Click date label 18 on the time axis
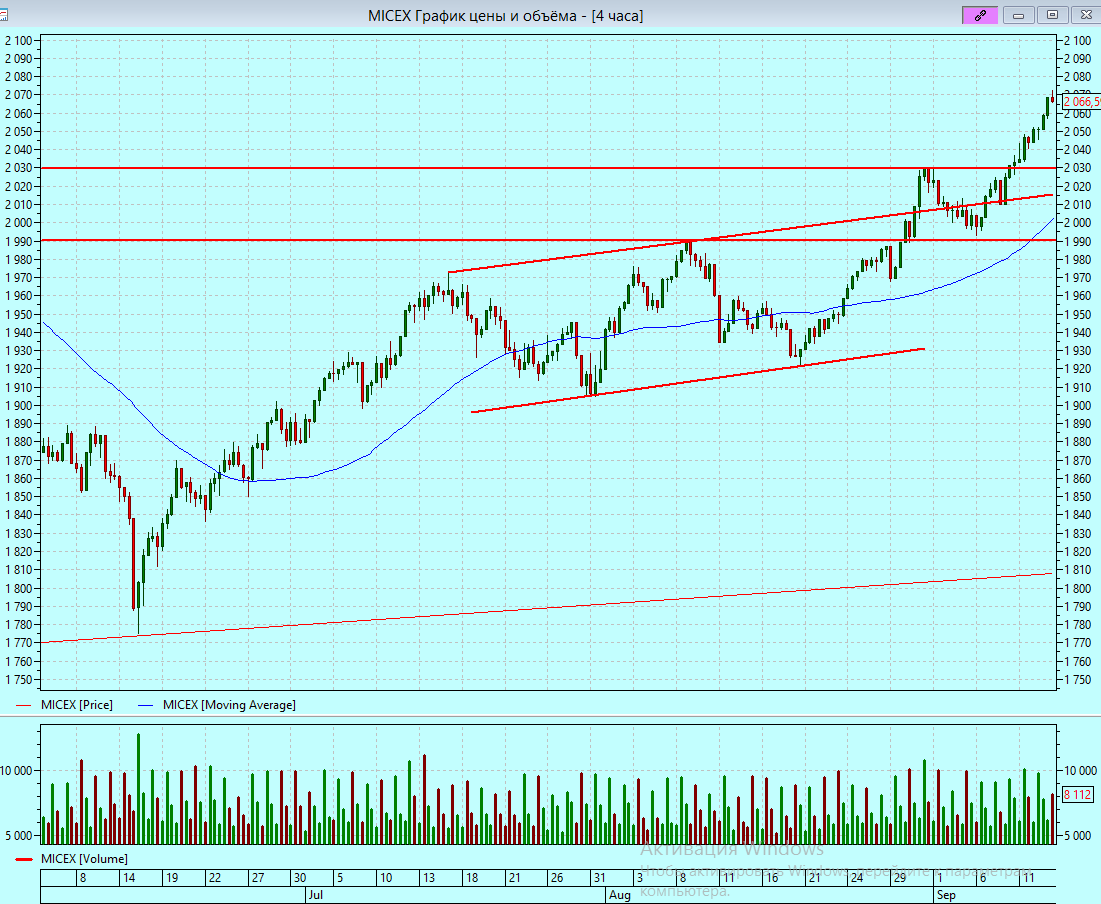This screenshot has width=1101, height=904. [472, 877]
